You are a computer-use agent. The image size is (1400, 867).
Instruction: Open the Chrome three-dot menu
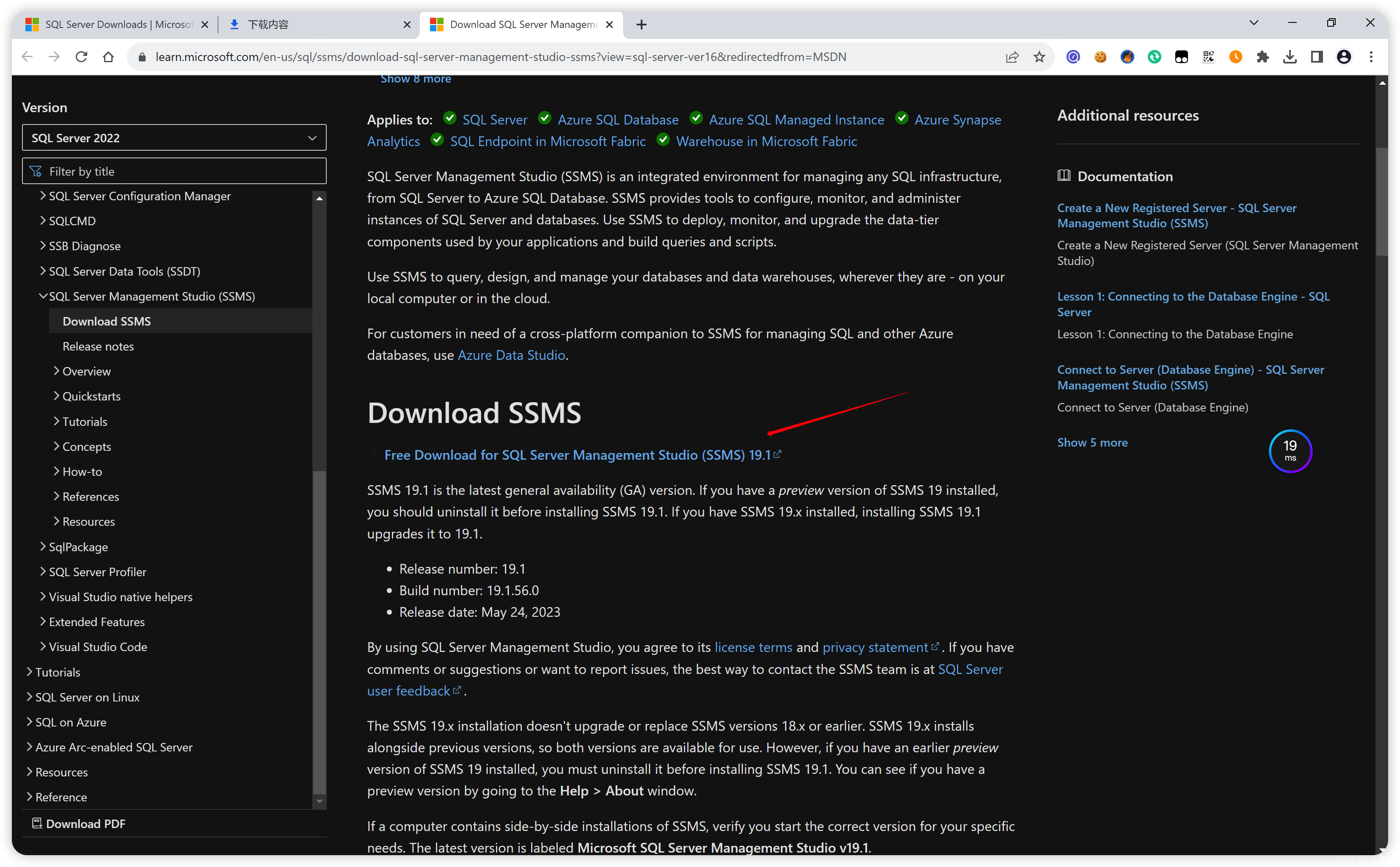point(1371,57)
